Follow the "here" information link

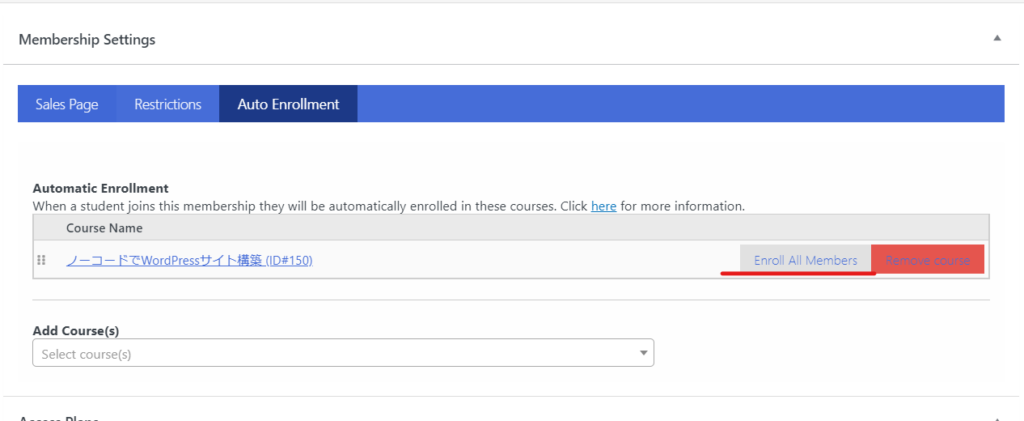tap(603, 206)
